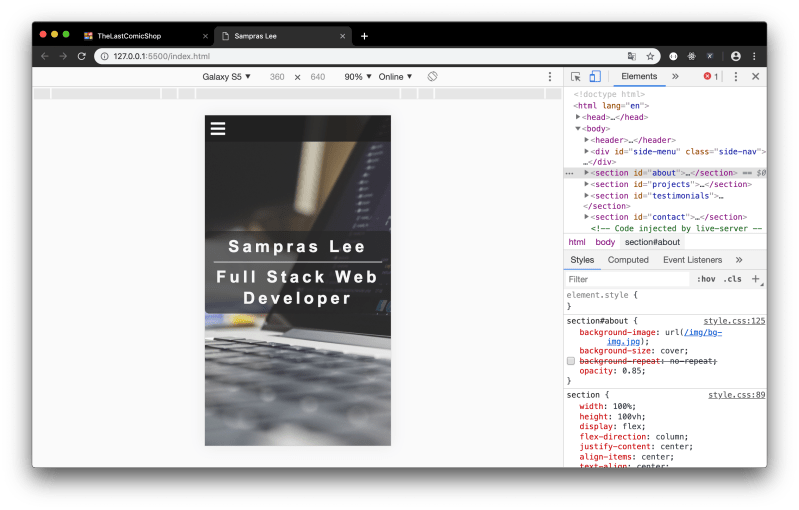The height and width of the screenshot is (510, 799).
Task: Select the Sampras Lee browser tab
Action: tap(283, 36)
